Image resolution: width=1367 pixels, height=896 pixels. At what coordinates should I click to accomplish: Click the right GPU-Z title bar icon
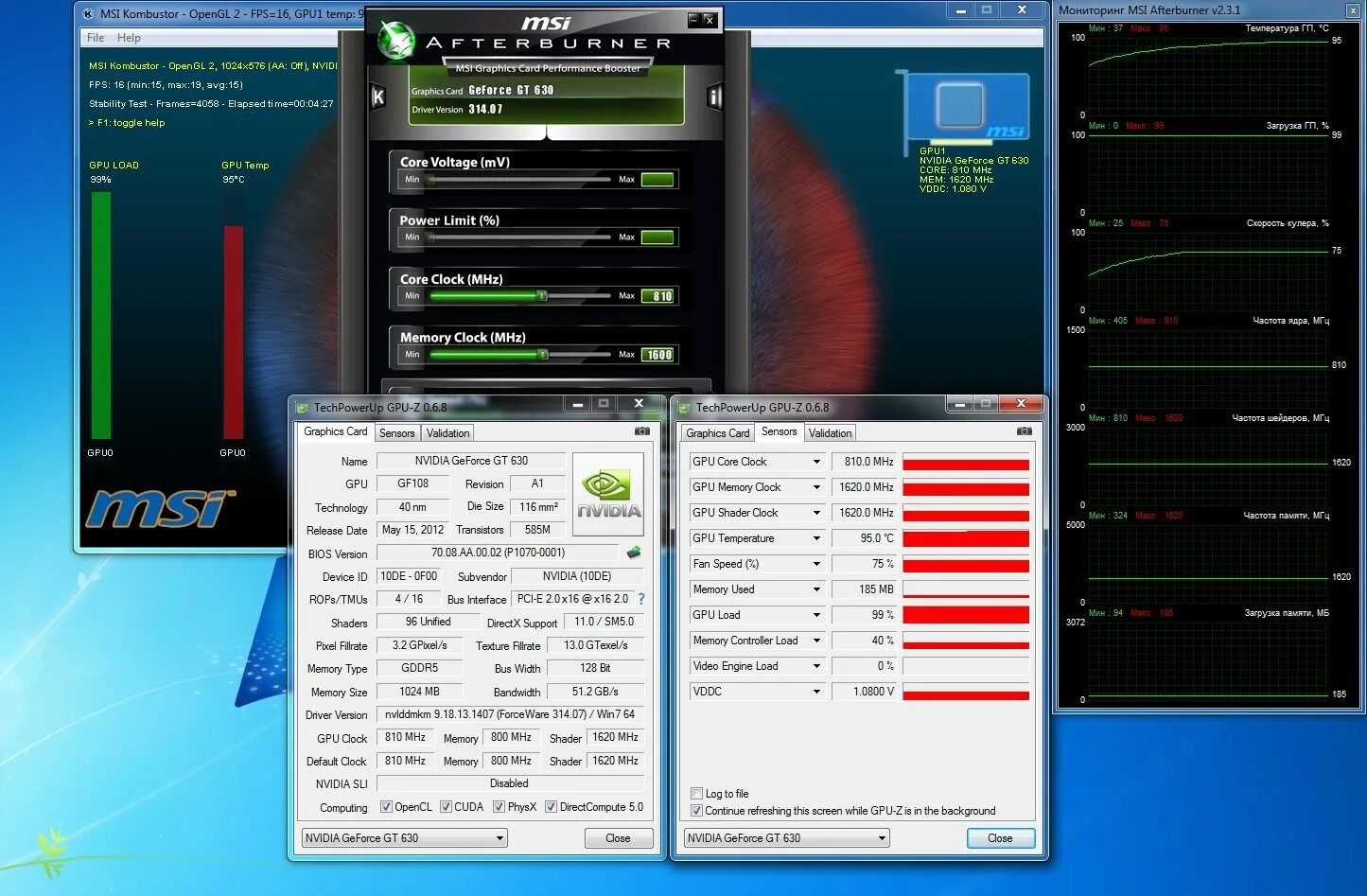(685, 408)
